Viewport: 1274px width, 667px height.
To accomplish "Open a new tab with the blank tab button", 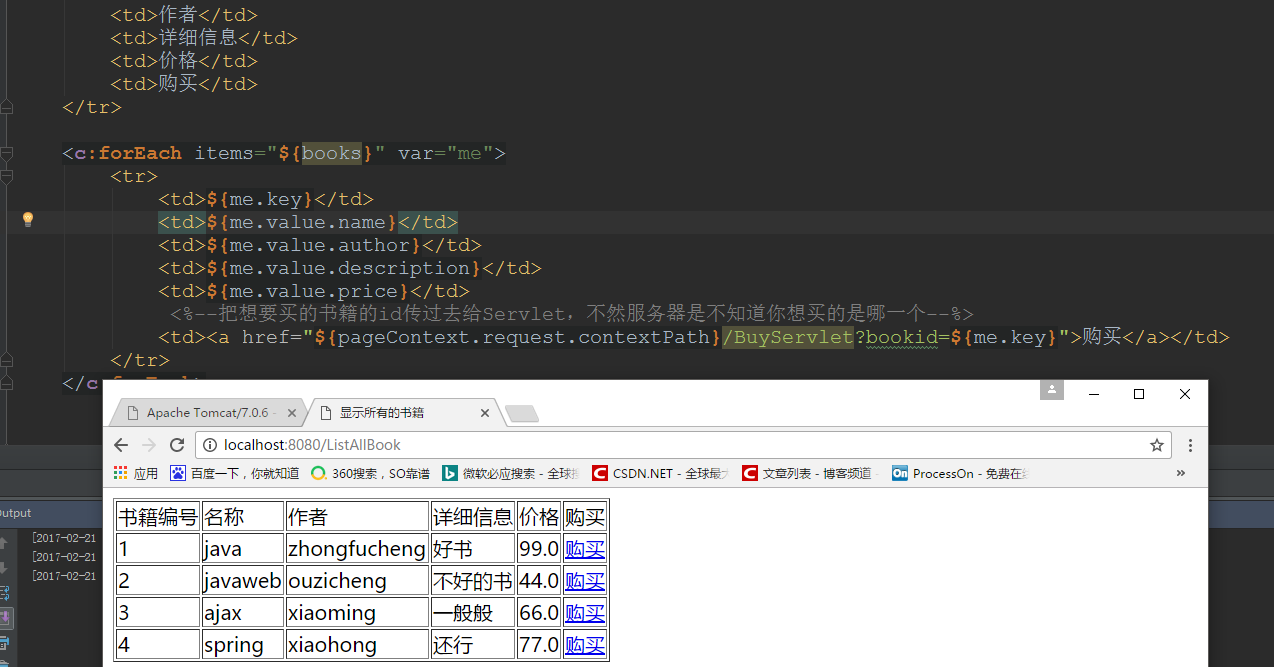I will (x=522, y=413).
